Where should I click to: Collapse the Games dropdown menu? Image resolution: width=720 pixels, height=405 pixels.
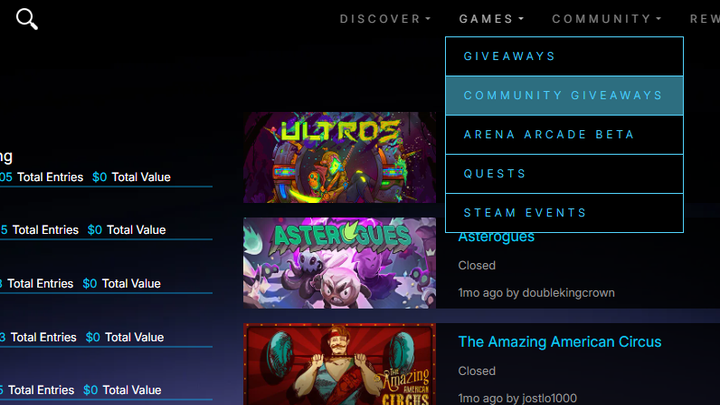coord(491,19)
